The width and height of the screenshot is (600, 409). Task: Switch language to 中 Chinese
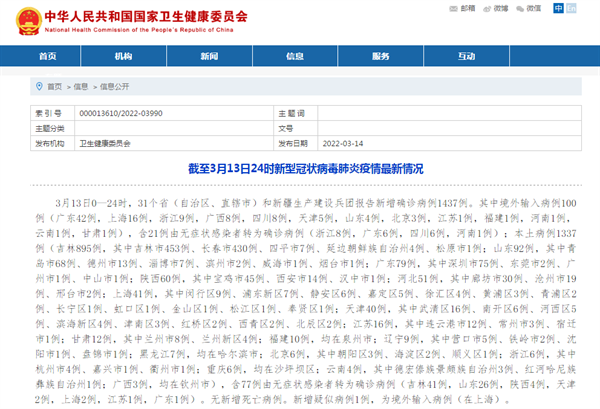[558, 8]
